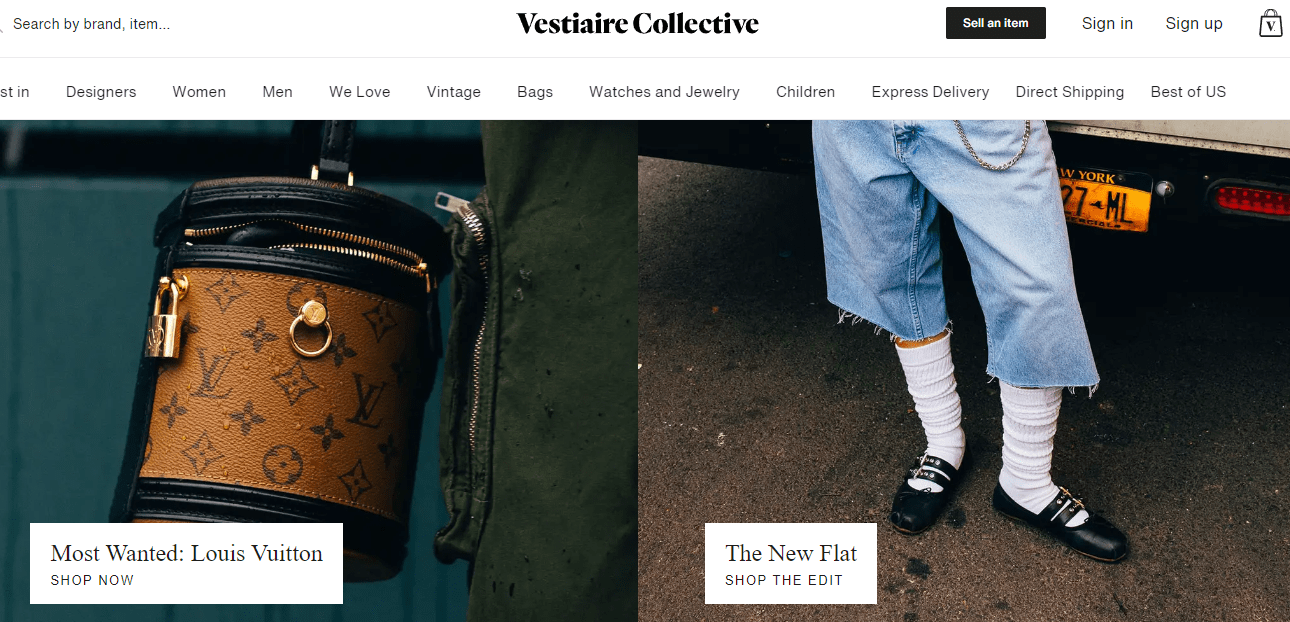
Task: Select Express Delivery in navigation
Action: click(930, 92)
